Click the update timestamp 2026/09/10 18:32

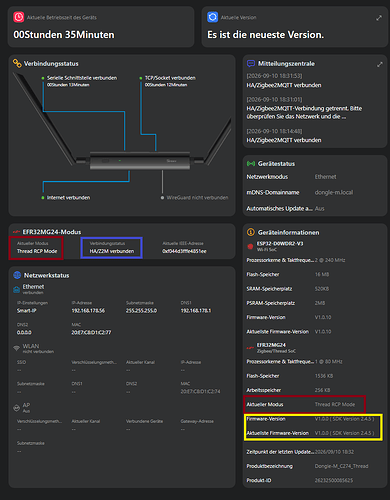pyautogui.click(x=334, y=452)
